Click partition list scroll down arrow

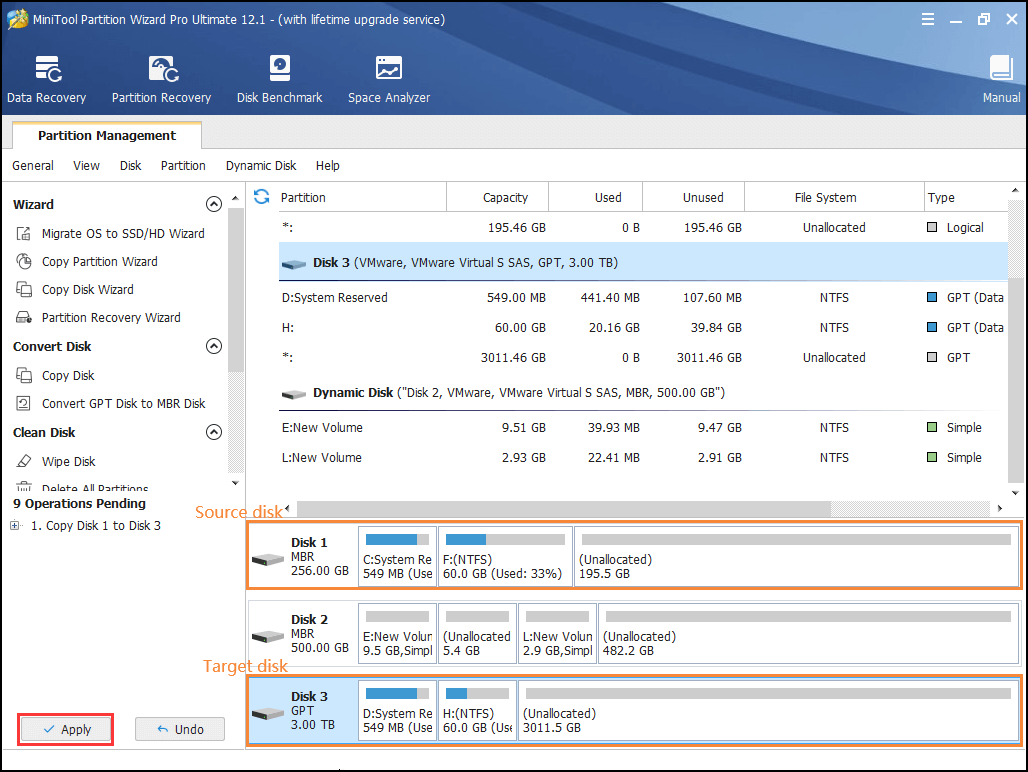coord(1015,493)
